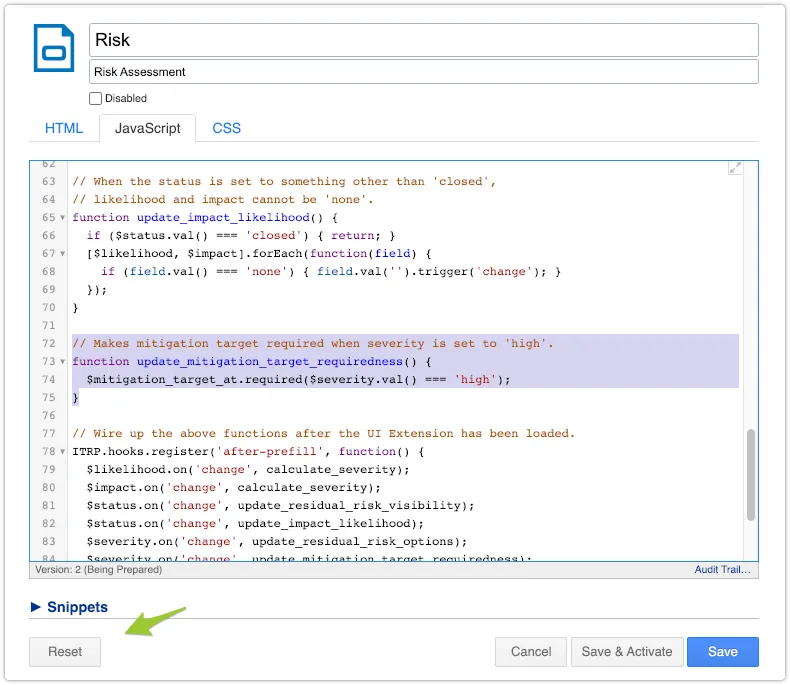Fold the update_mitigation_target_requiredness function at line 73
This screenshot has width=790, height=685.
(62, 362)
